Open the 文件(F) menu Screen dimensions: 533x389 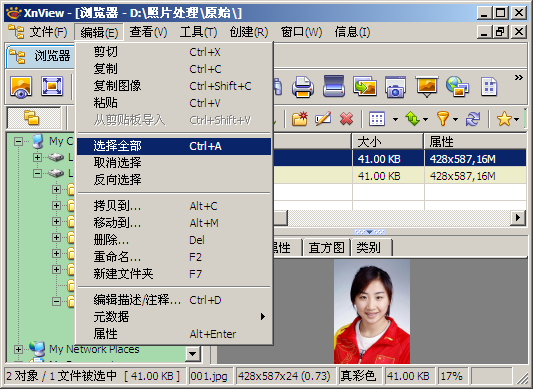tap(48, 32)
